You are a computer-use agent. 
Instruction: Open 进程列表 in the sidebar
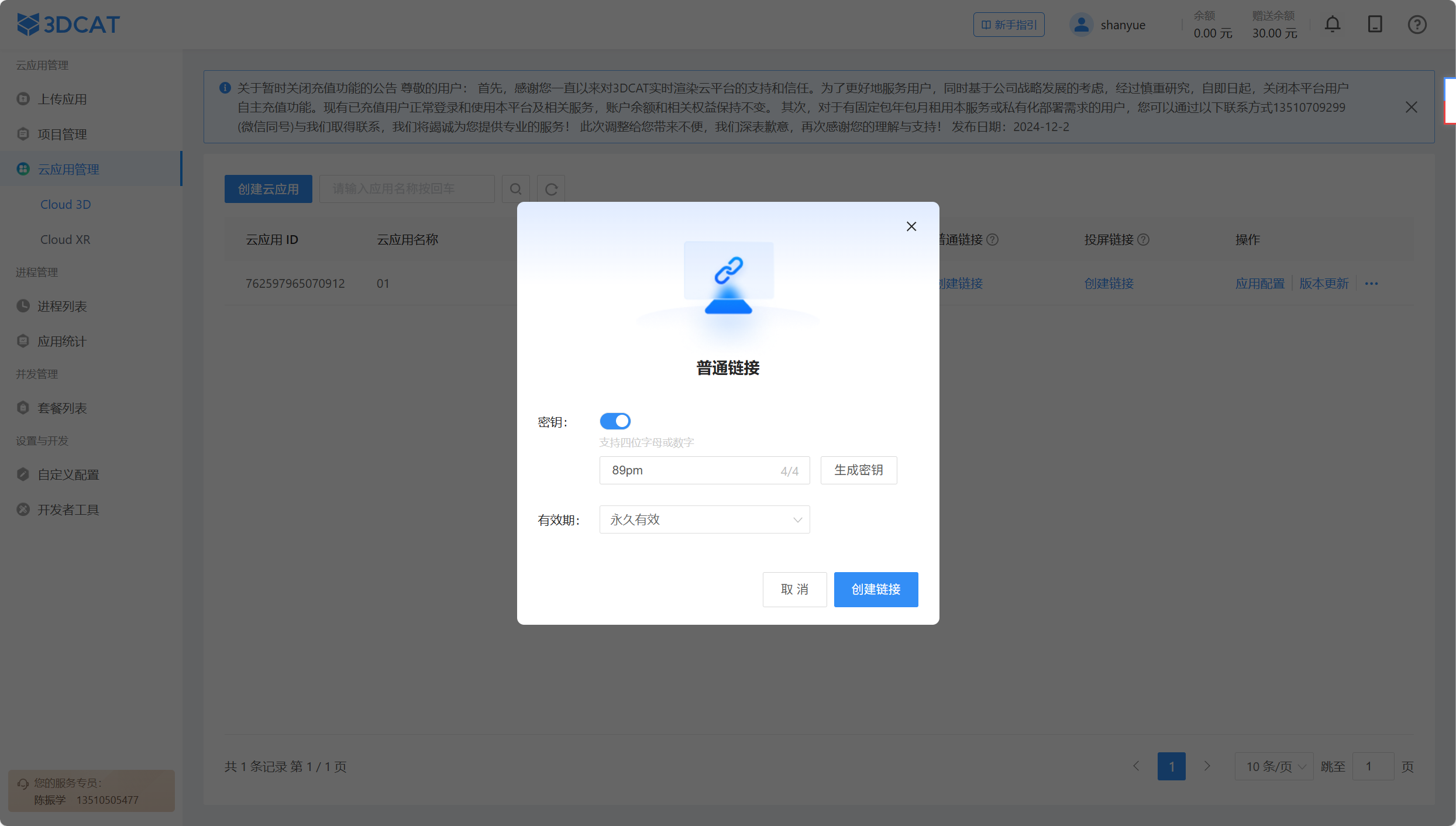pyautogui.click(x=62, y=306)
